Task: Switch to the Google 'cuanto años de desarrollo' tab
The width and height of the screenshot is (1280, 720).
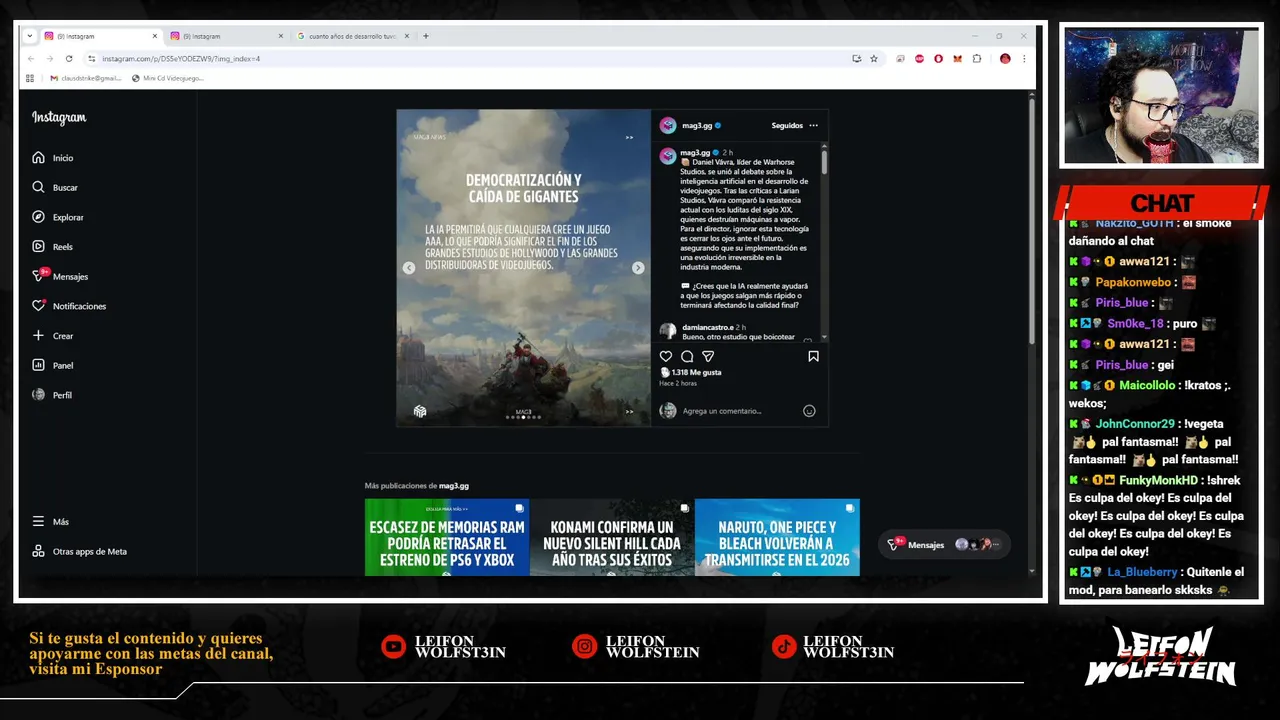Action: click(x=352, y=36)
